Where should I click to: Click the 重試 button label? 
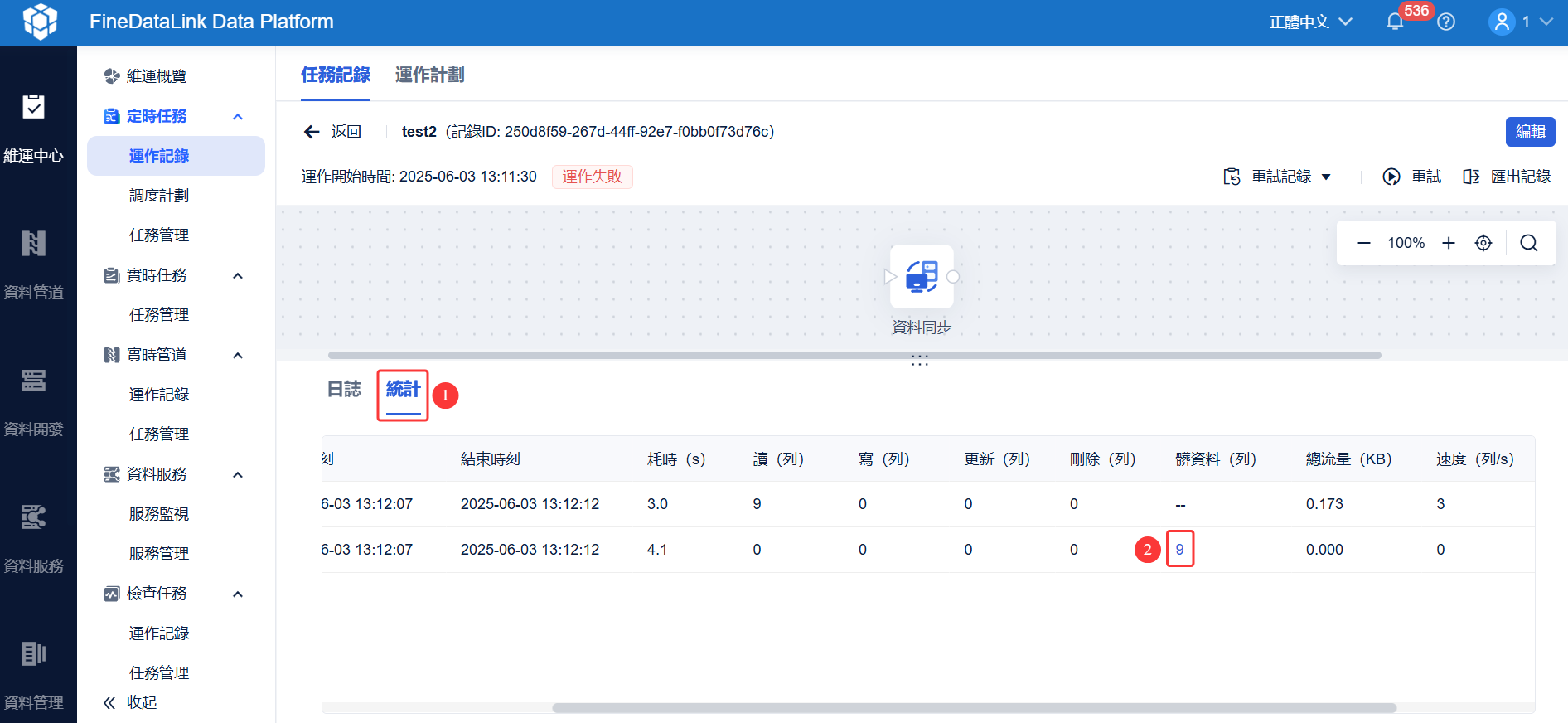pos(1426,177)
